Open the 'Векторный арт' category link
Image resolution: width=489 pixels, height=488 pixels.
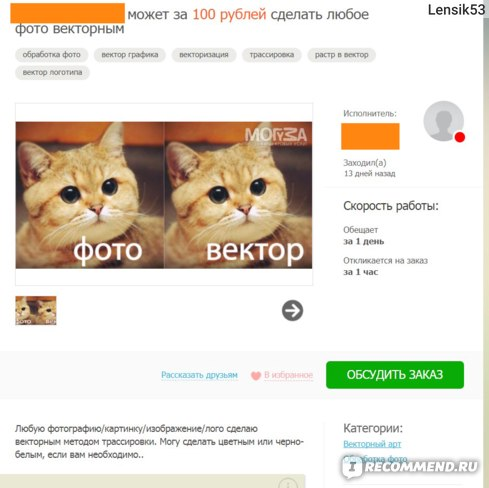click(x=372, y=444)
